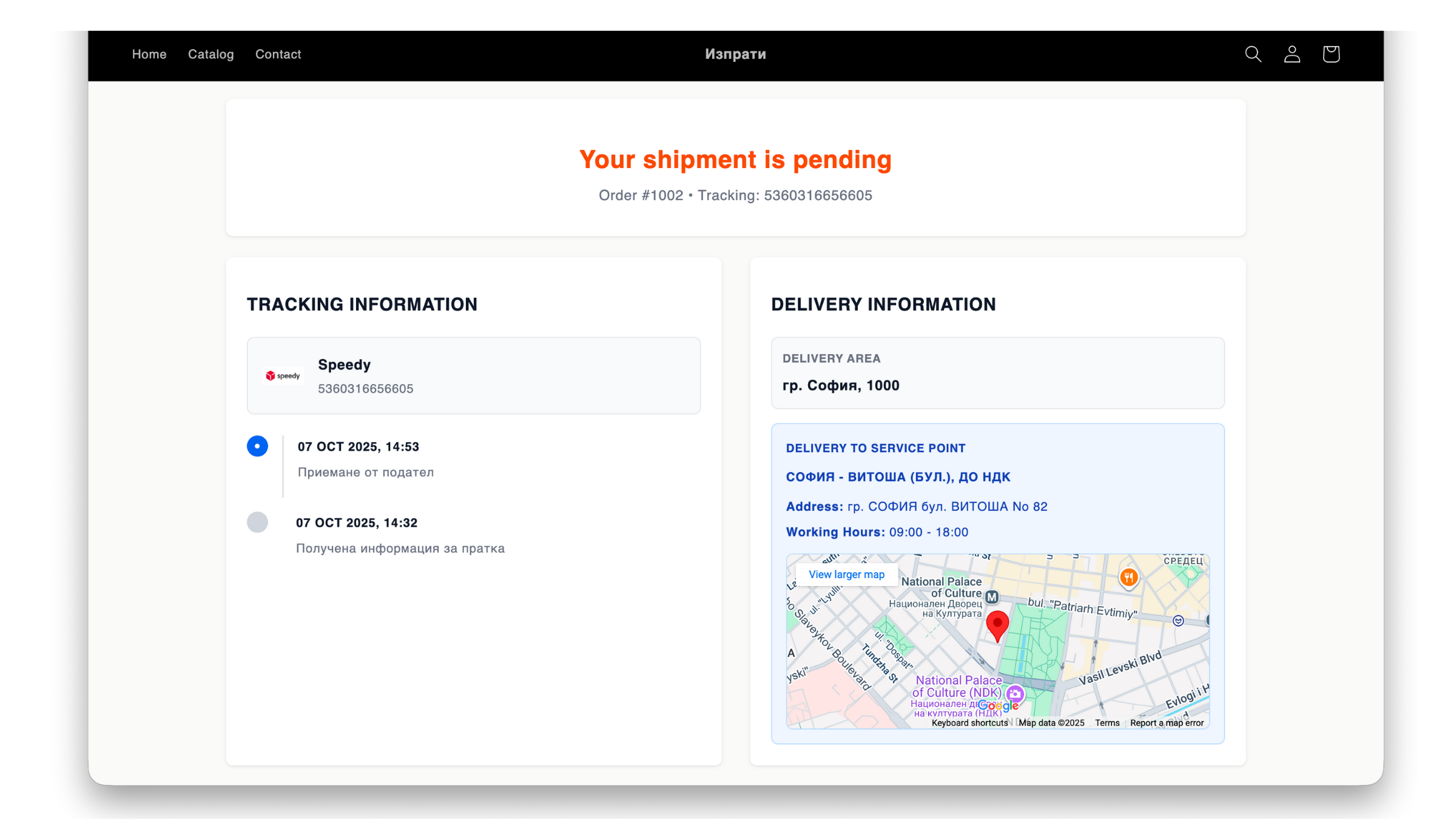This screenshot has width=1456, height=819.
Task: Click the Speedy carrier logo
Action: (x=283, y=376)
